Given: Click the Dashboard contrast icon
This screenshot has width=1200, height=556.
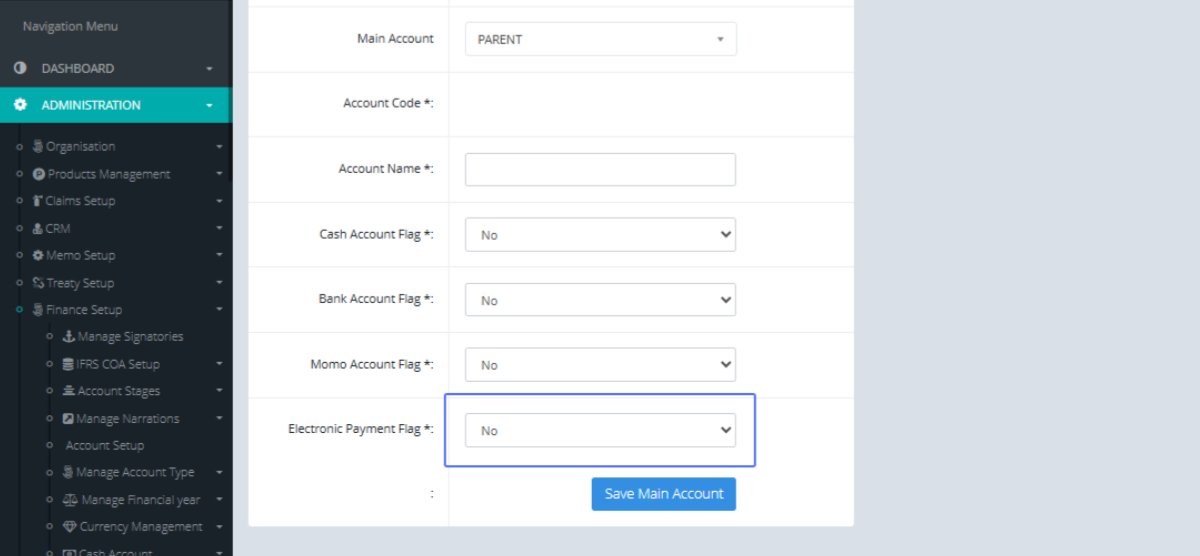Looking at the screenshot, I should coord(20,69).
